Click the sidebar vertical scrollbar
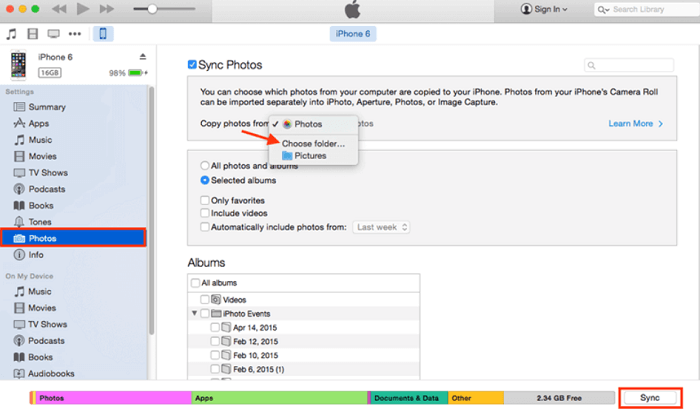700x412 pixels. tap(151, 210)
